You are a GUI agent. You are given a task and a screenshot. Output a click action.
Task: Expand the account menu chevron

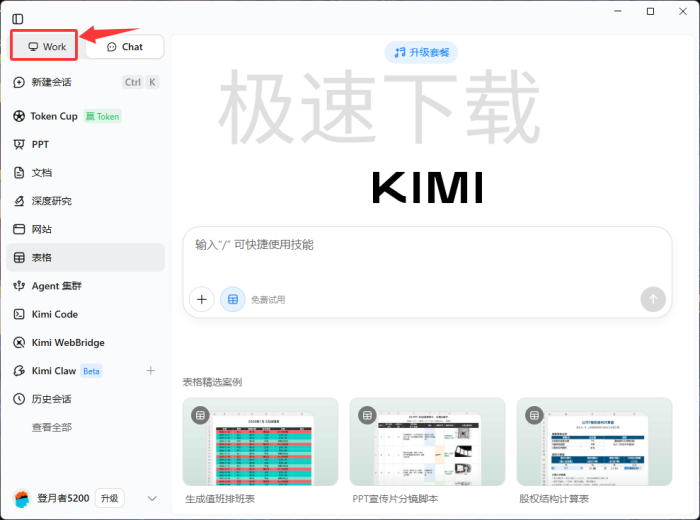pyautogui.click(x=152, y=499)
